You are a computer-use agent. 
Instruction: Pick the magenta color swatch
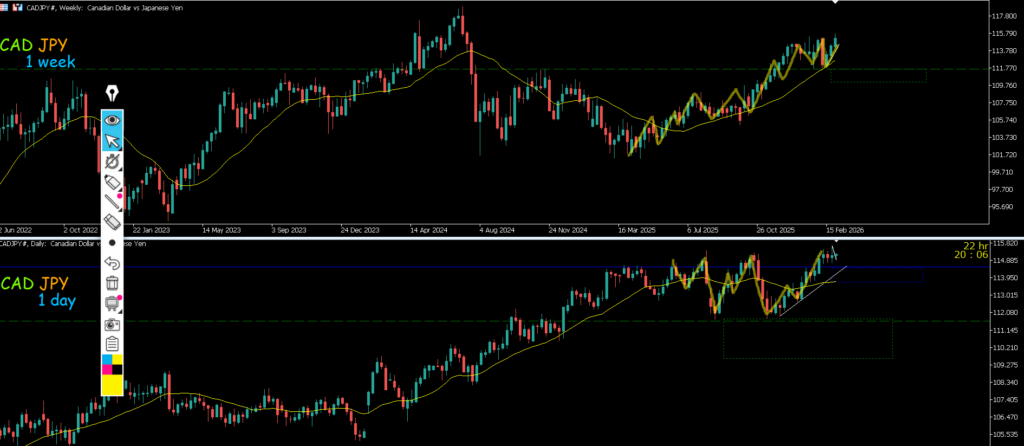[107, 370]
